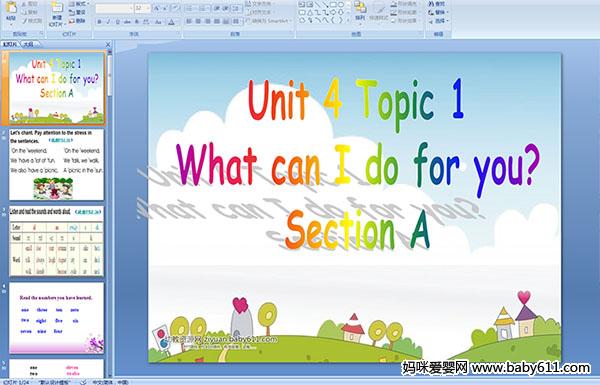Click the Reset slide command
The width and height of the screenshot is (600, 385).
77,13
